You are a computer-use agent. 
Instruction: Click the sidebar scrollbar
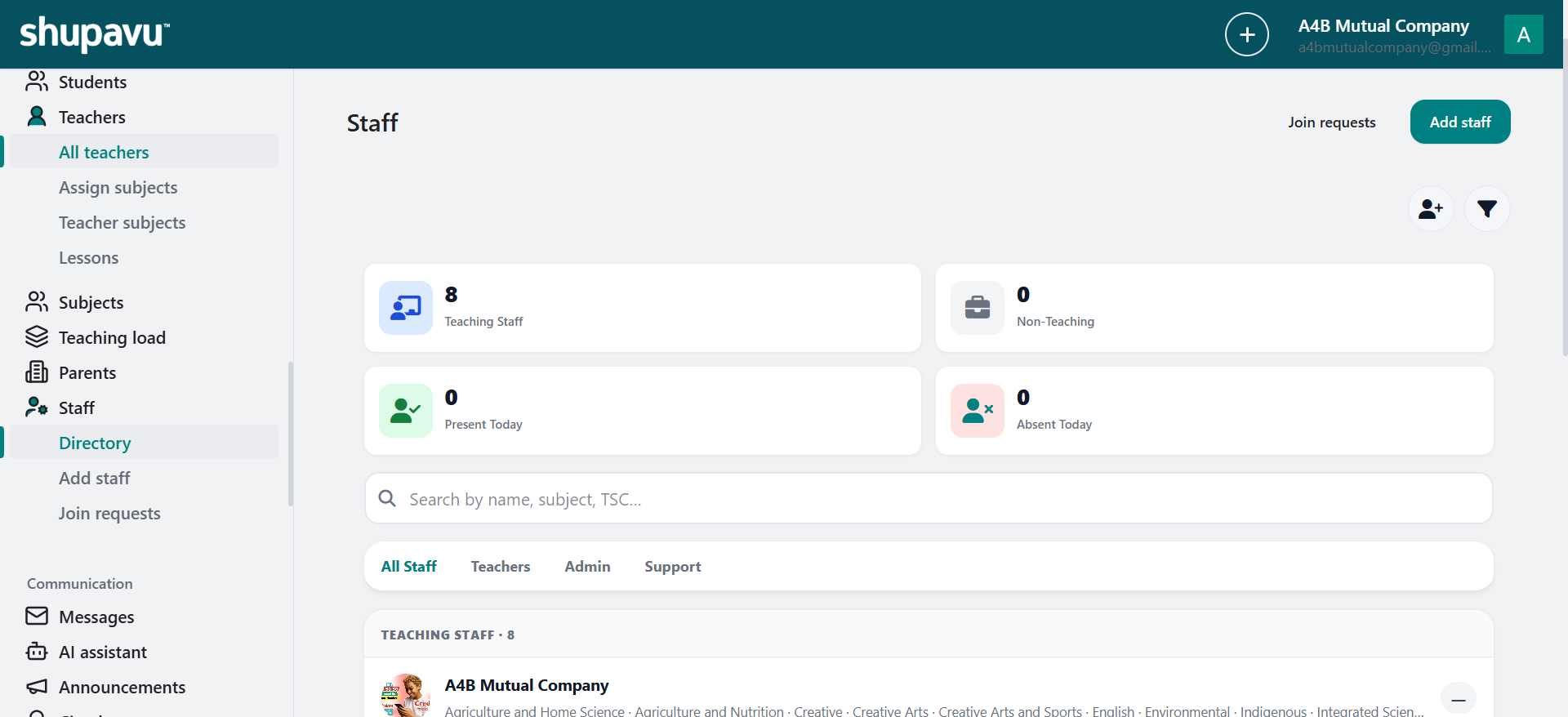click(290, 434)
